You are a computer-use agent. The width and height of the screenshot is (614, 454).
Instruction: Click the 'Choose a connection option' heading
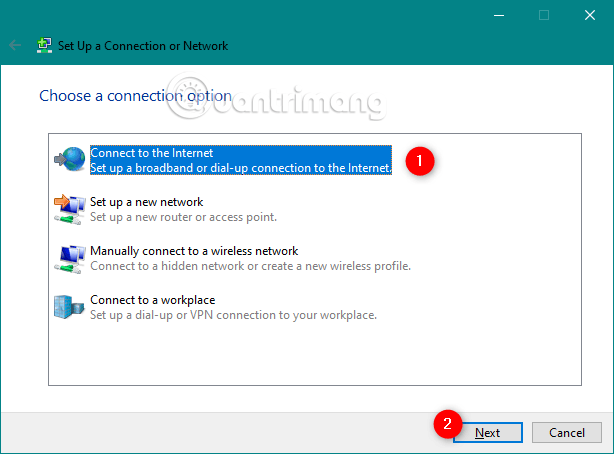point(135,96)
